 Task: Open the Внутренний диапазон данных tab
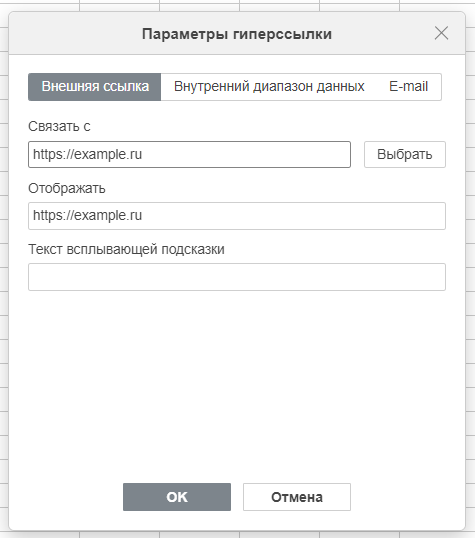tap(269, 87)
